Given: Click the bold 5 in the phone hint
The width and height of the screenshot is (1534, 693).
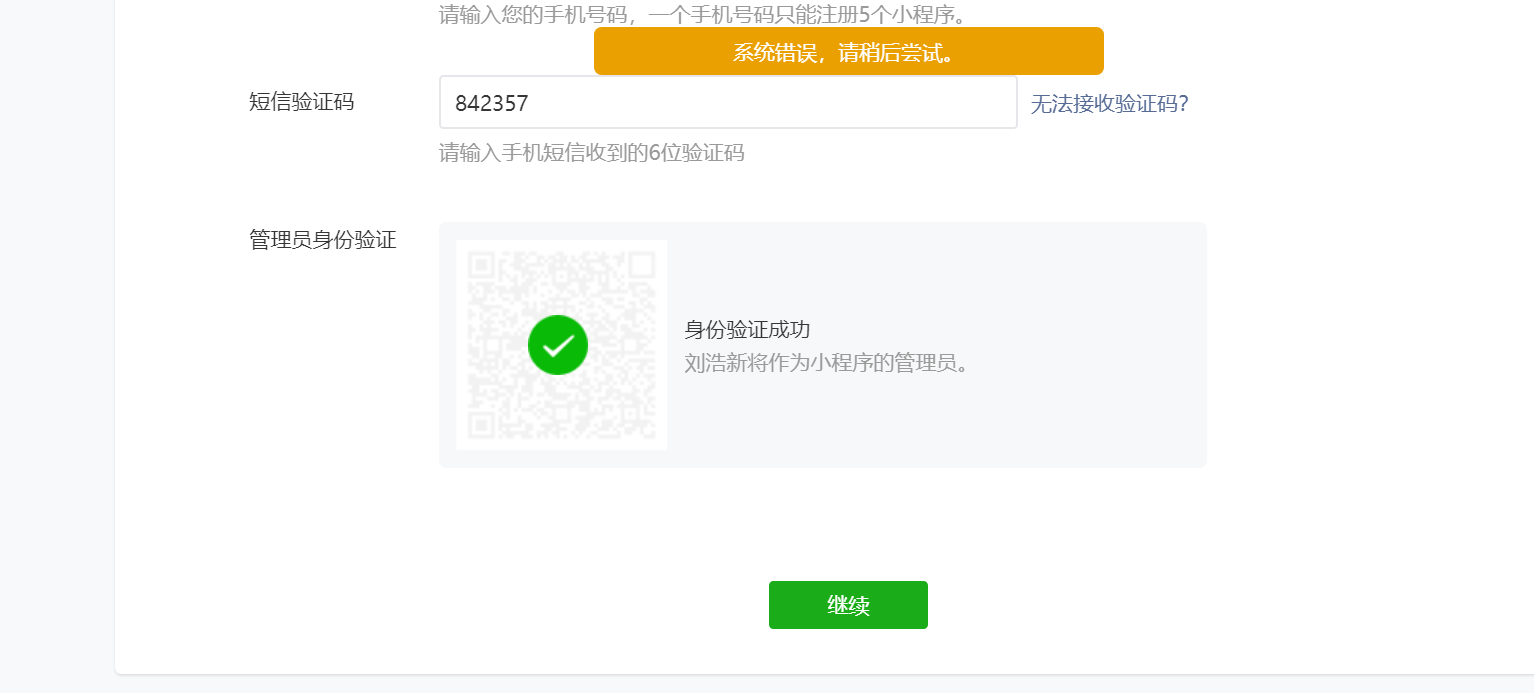Looking at the screenshot, I should [x=864, y=15].
